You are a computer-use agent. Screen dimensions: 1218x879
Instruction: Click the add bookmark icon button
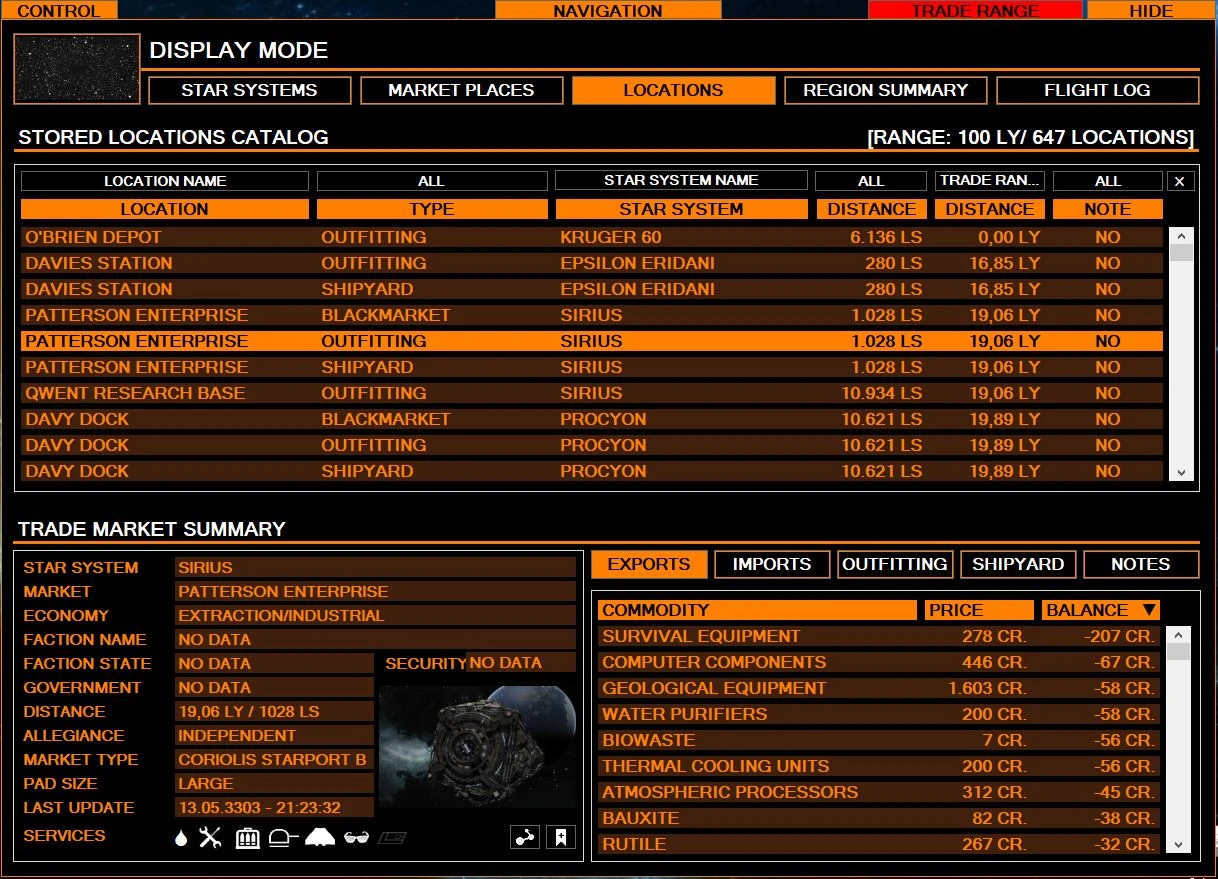coord(561,838)
